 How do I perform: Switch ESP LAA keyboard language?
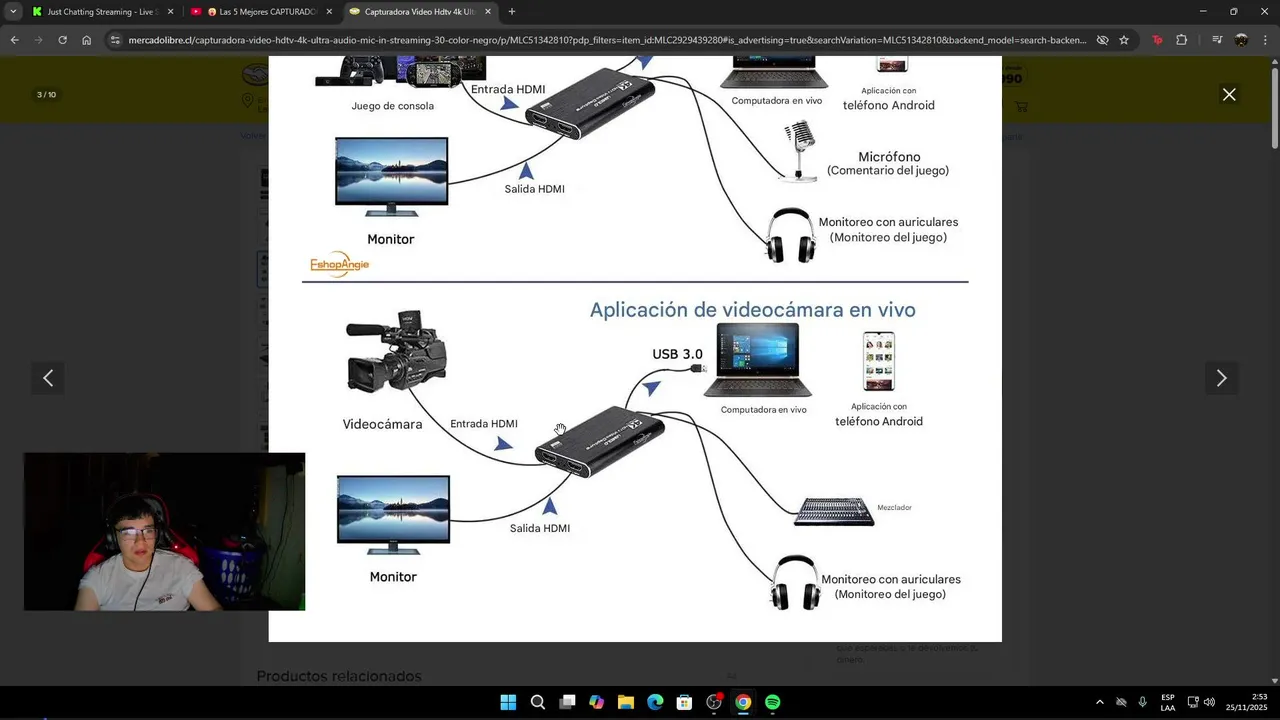[x=1168, y=702]
